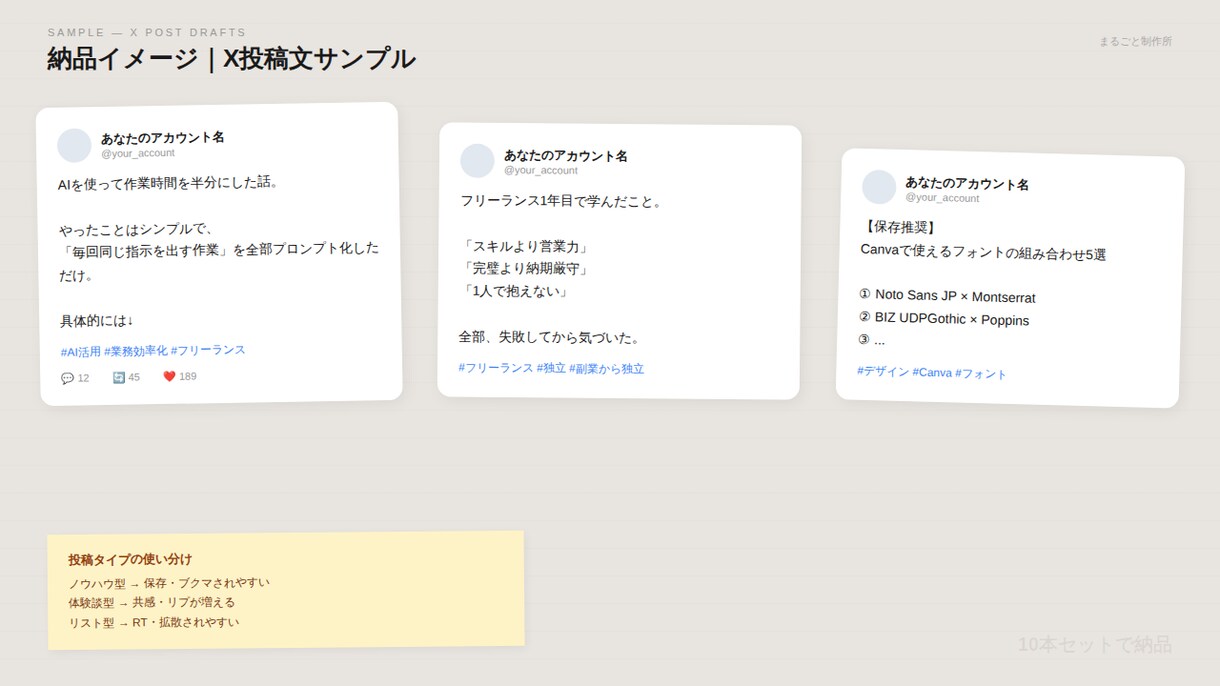The image size is (1220, 686).
Task: Click the title 納品イメージ｜X投稿文サンプル
Action: tap(231, 59)
